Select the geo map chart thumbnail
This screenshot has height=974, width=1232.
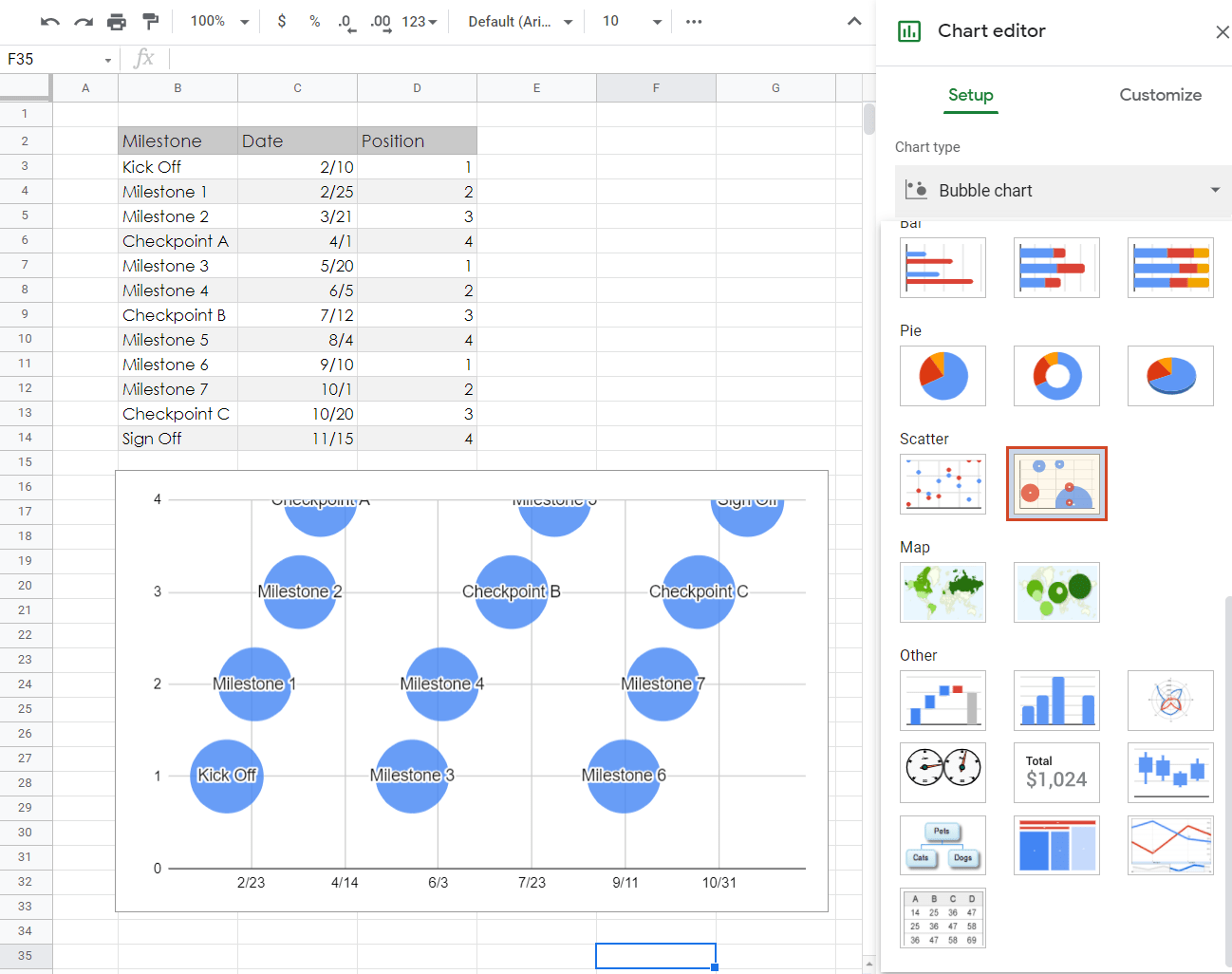click(x=943, y=592)
